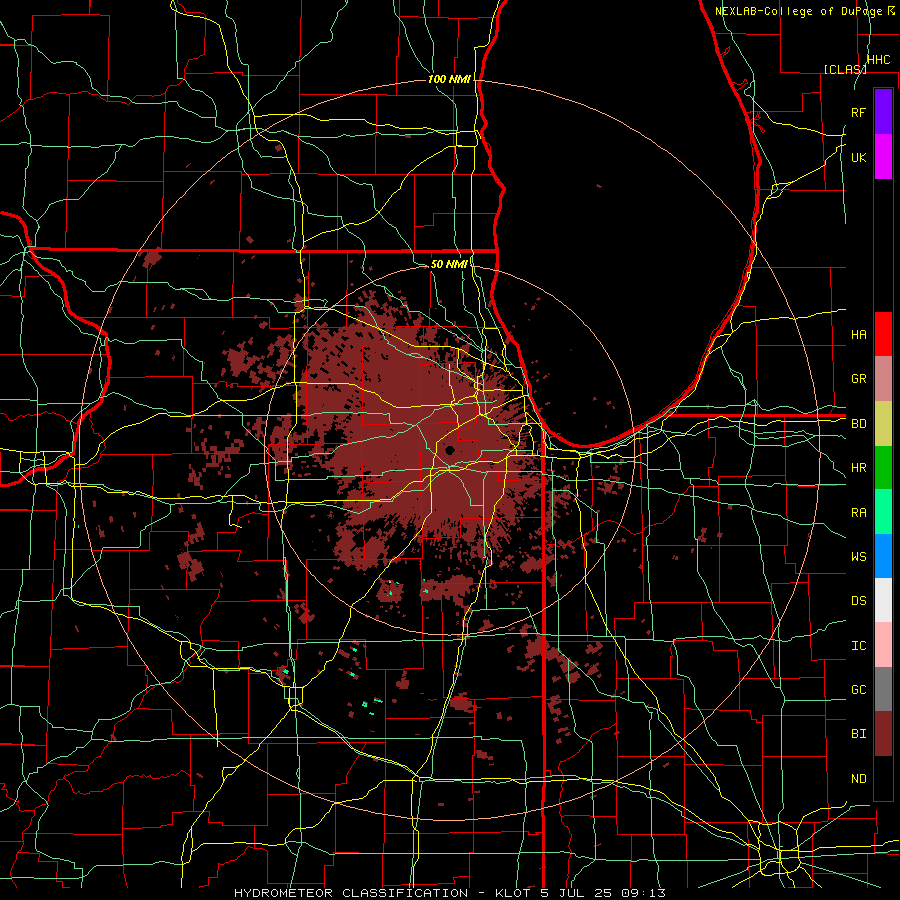Image resolution: width=900 pixels, height=900 pixels.
Task: Click the red HA legend swatch
Action: pyautogui.click(x=883, y=334)
